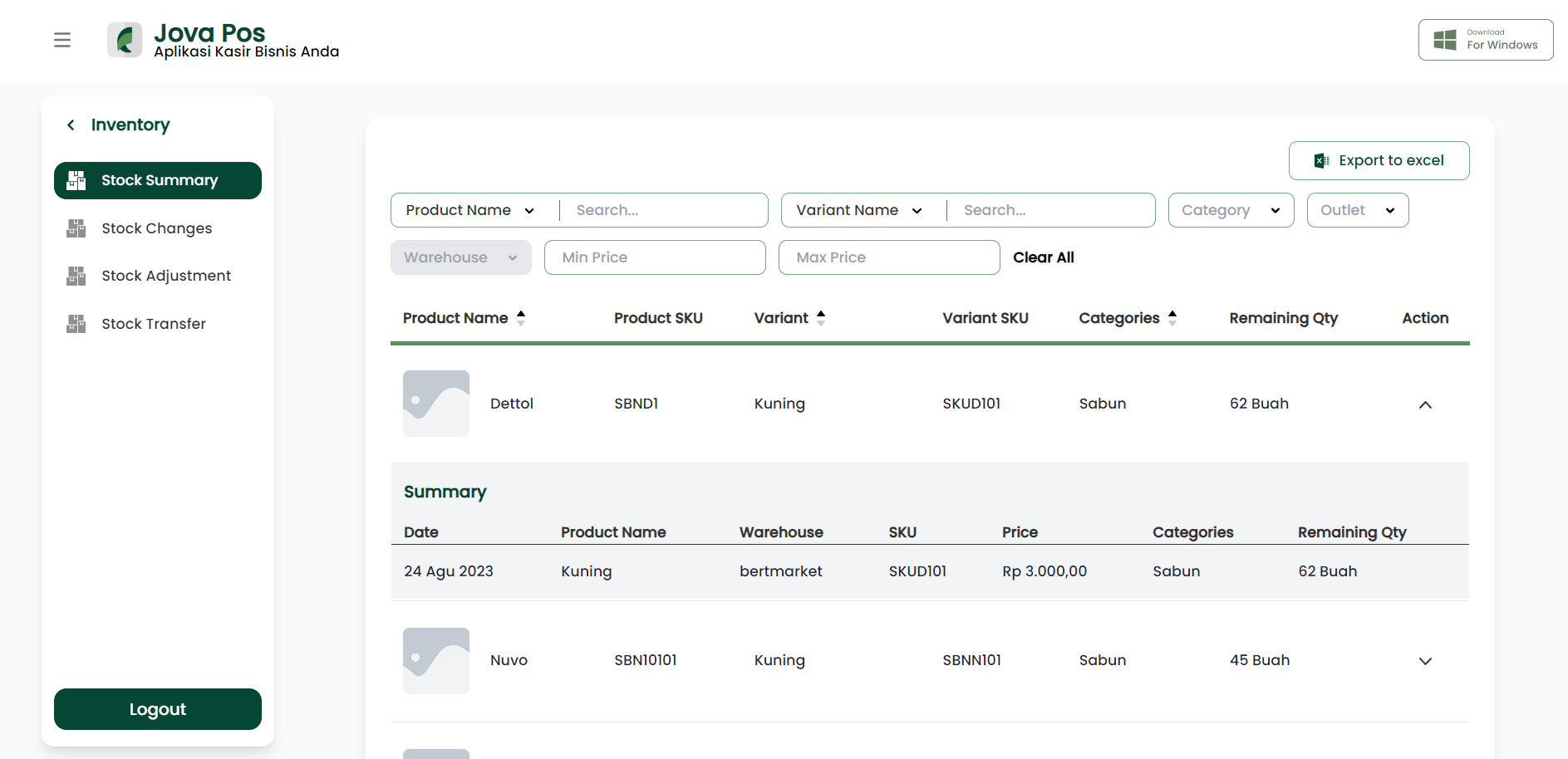Click the Stock Adjustment sidebar icon
Image resolution: width=1568 pixels, height=759 pixels.
[76, 276]
